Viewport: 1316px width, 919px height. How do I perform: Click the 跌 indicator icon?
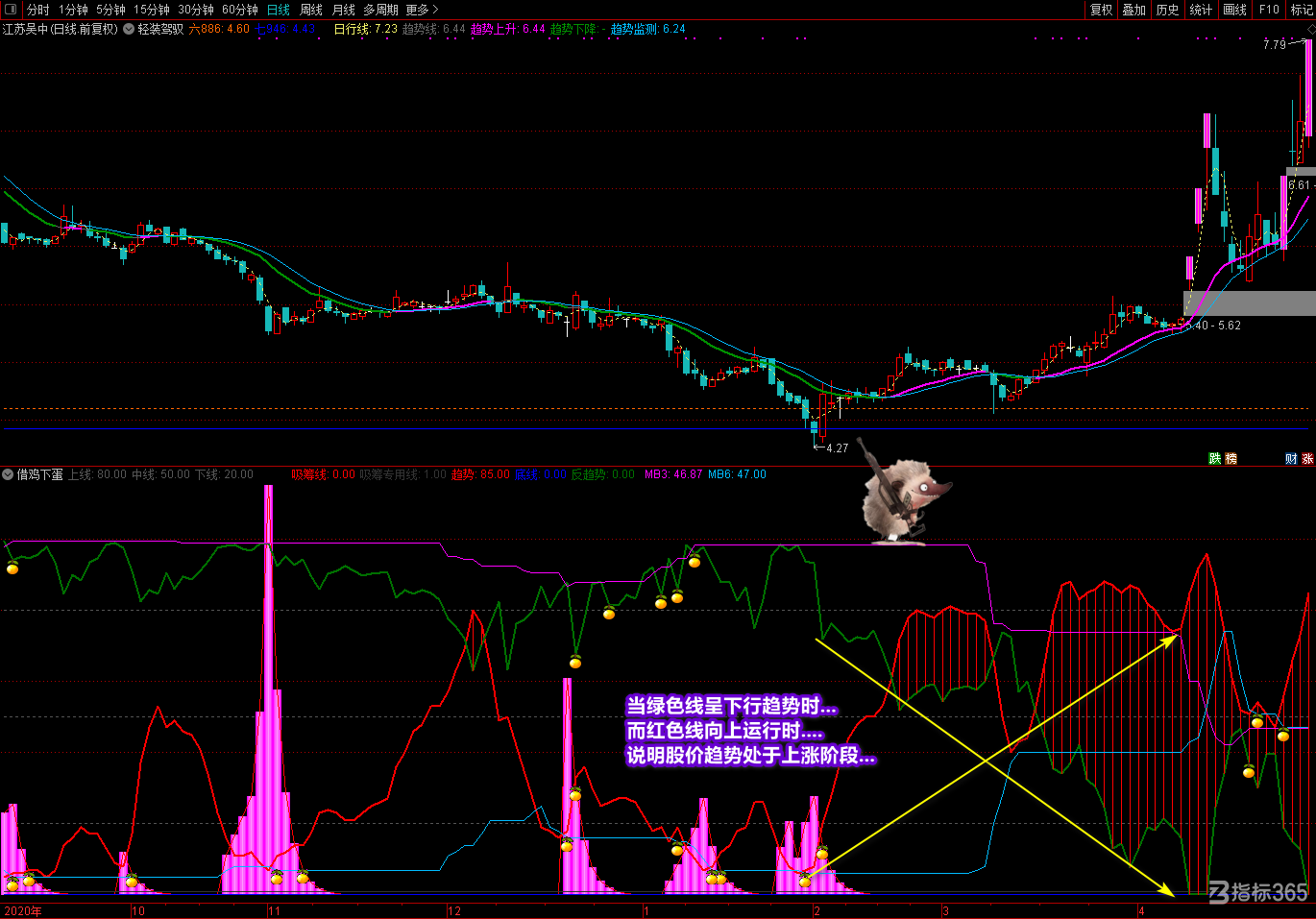pos(1215,459)
